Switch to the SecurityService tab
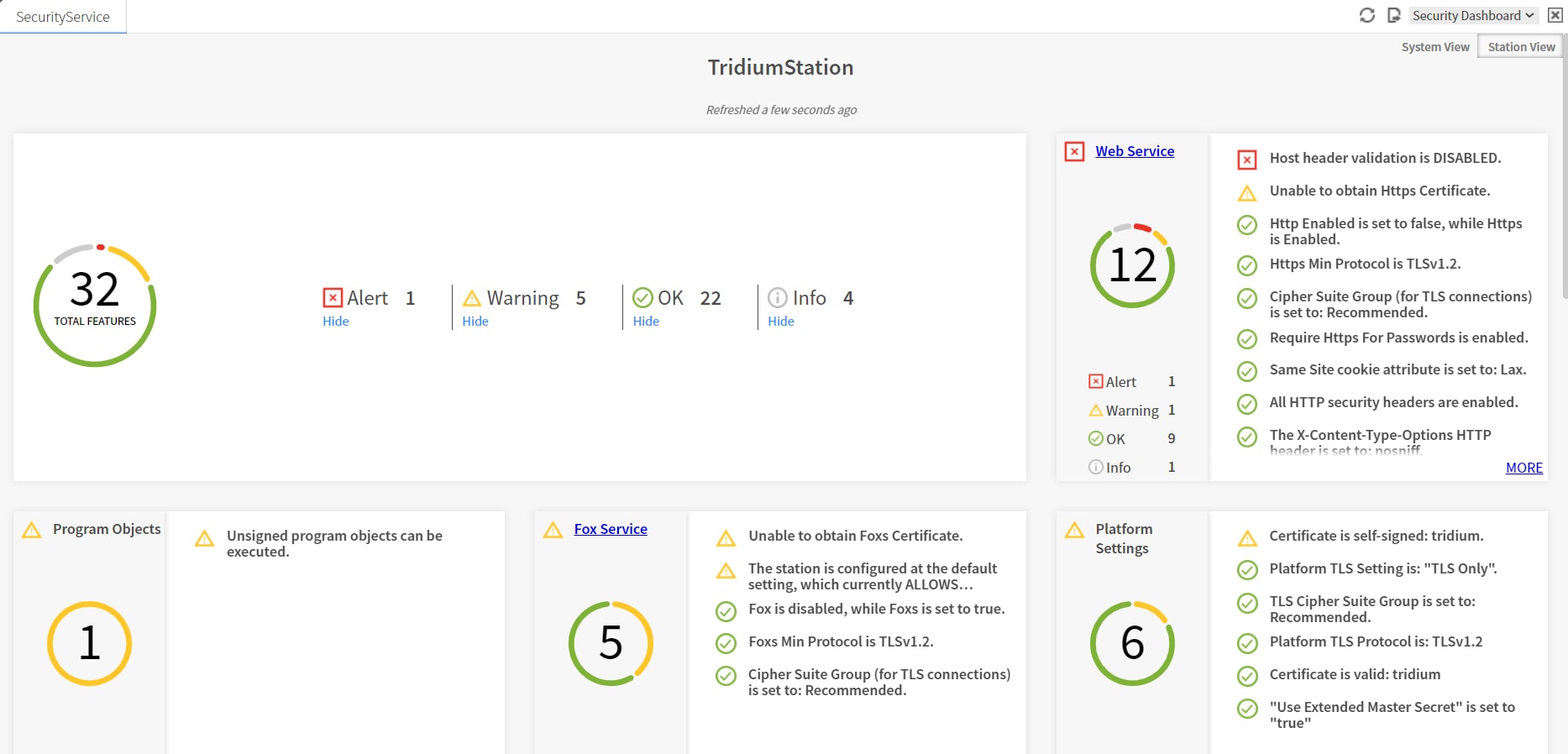The width and height of the screenshot is (1568, 754). (63, 17)
